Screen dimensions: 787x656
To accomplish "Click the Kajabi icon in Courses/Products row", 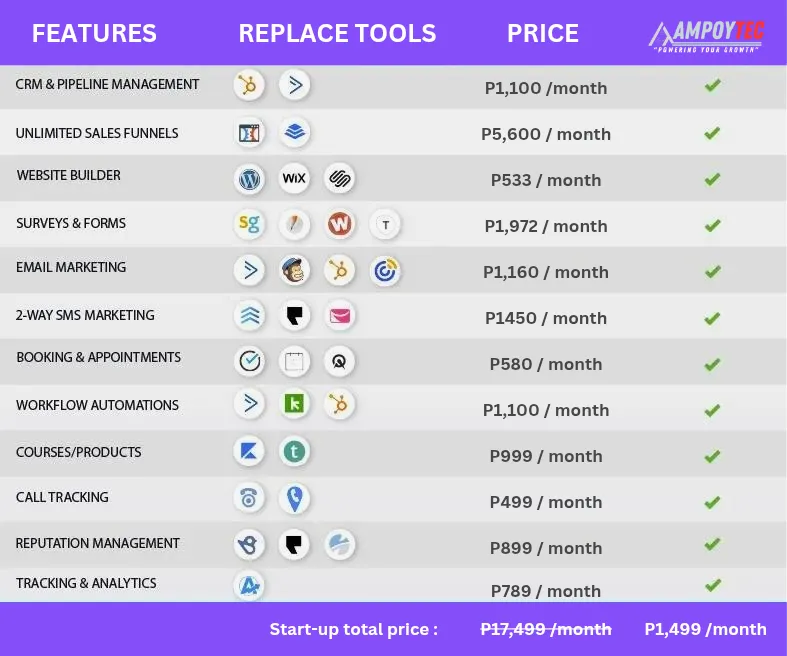I will click(x=249, y=451).
